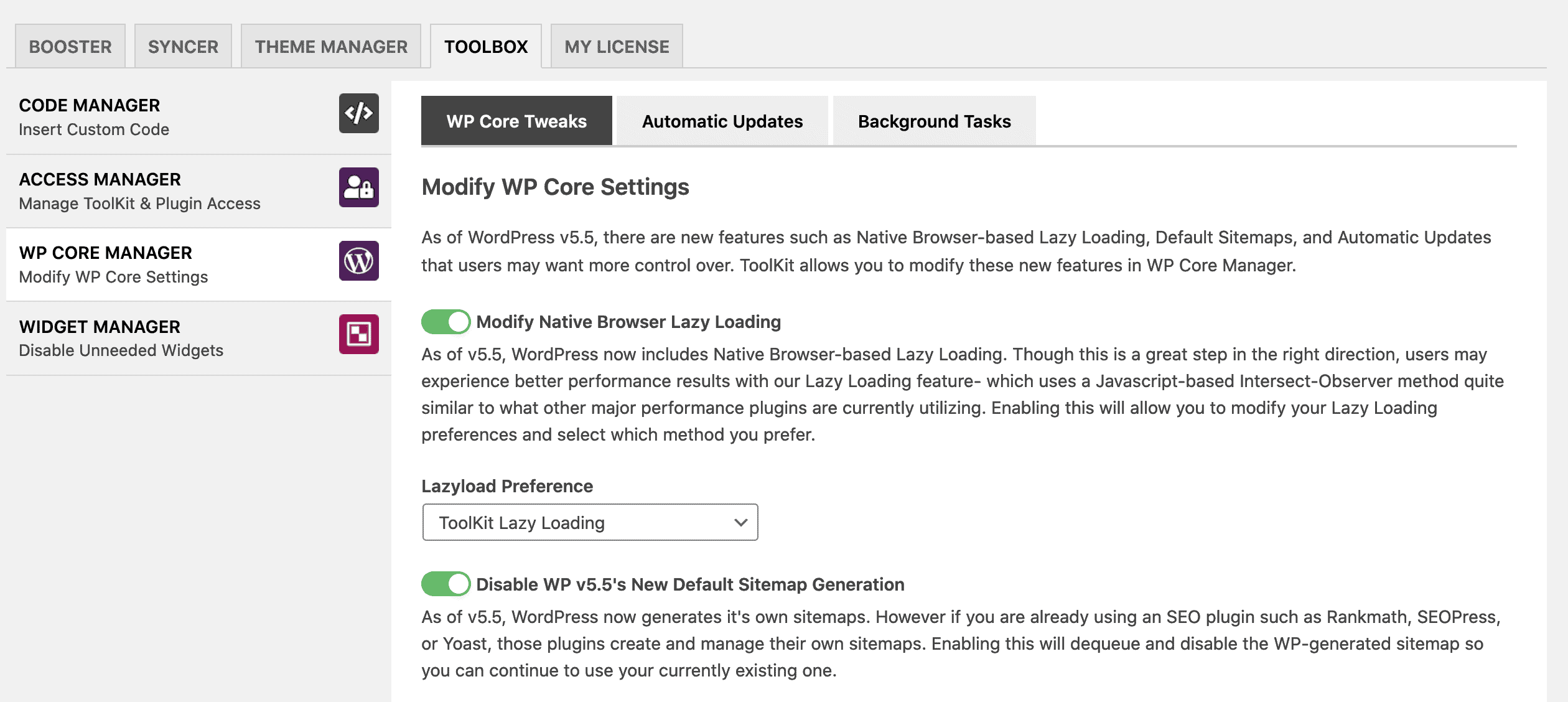Click the Access Manager user-lock icon

click(x=359, y=187)
